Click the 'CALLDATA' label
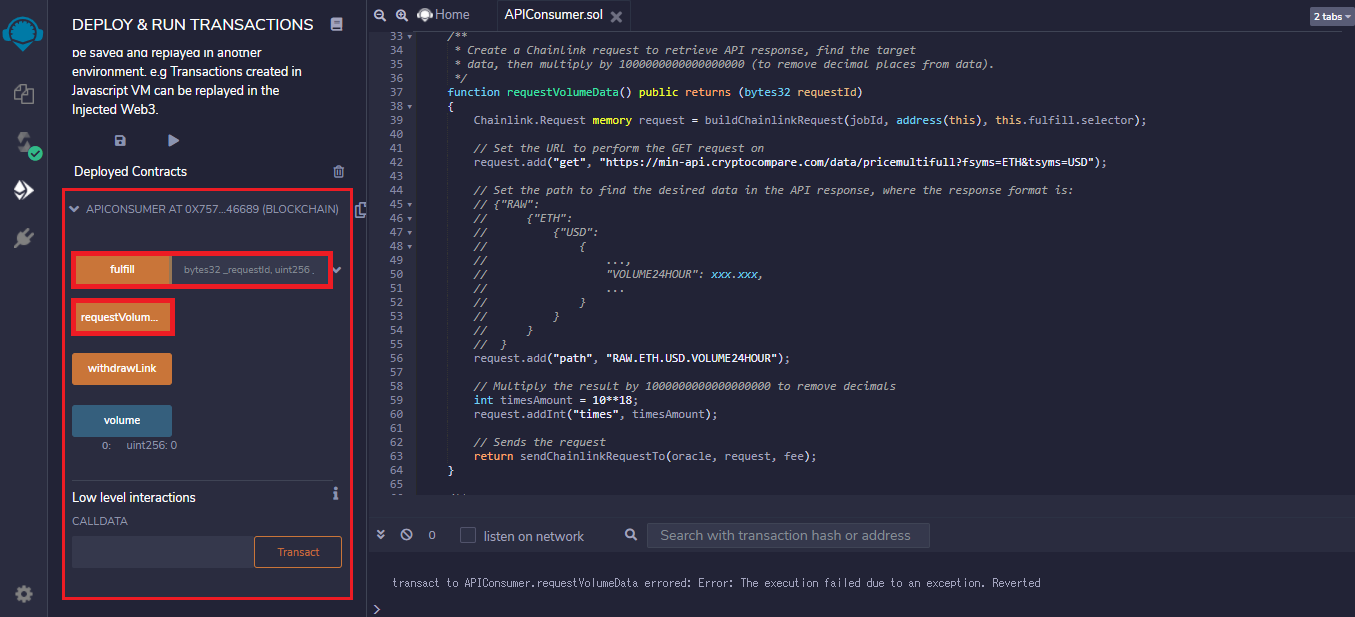Viewport: 1355px width, 617px height. tap(100, 521)
